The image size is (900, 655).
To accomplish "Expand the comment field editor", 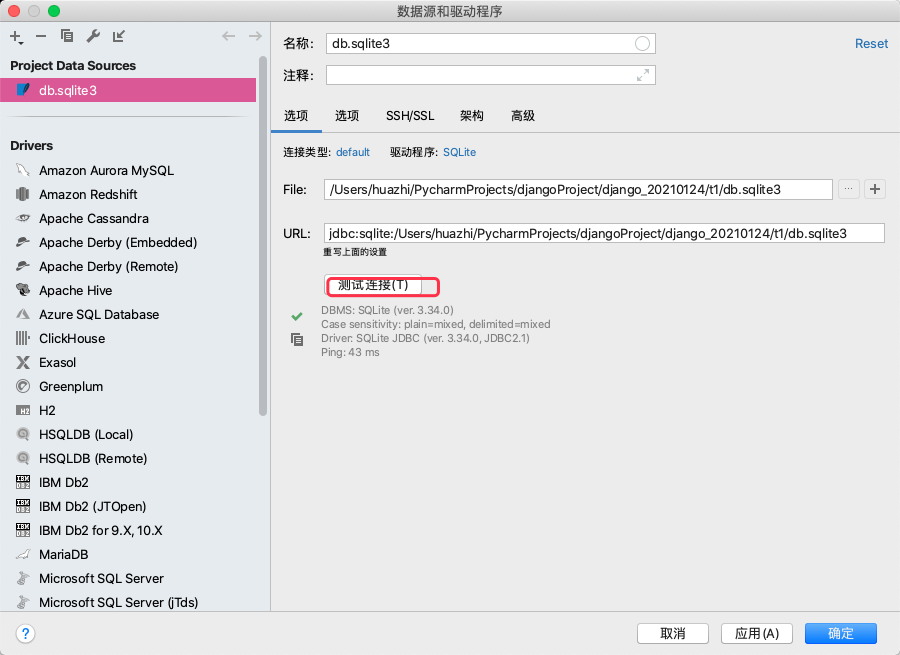I will click(x=643, y=75).
